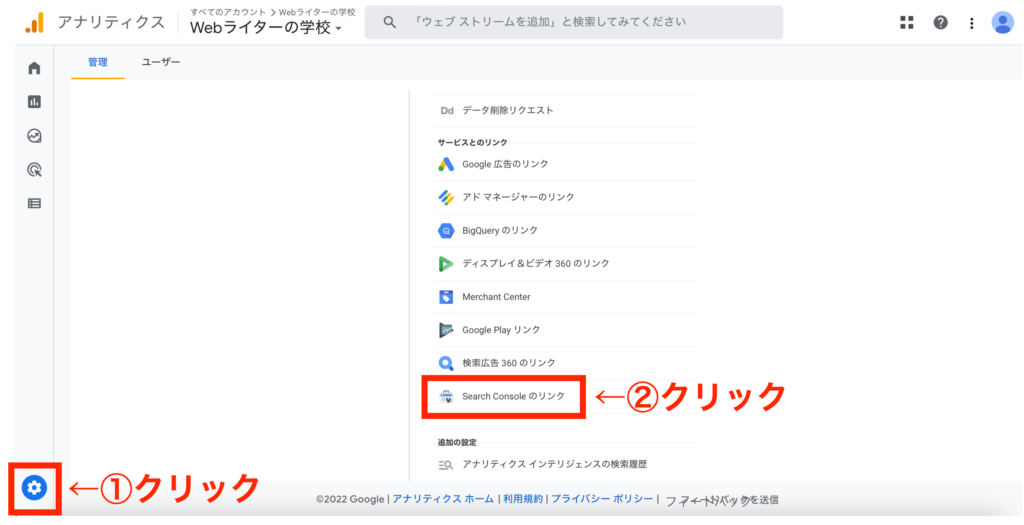The width and height of the screenshot is (1024, 525).
Task: Switch to the 管理 tab
Action: pyautogui.click(x=98, y=63)
